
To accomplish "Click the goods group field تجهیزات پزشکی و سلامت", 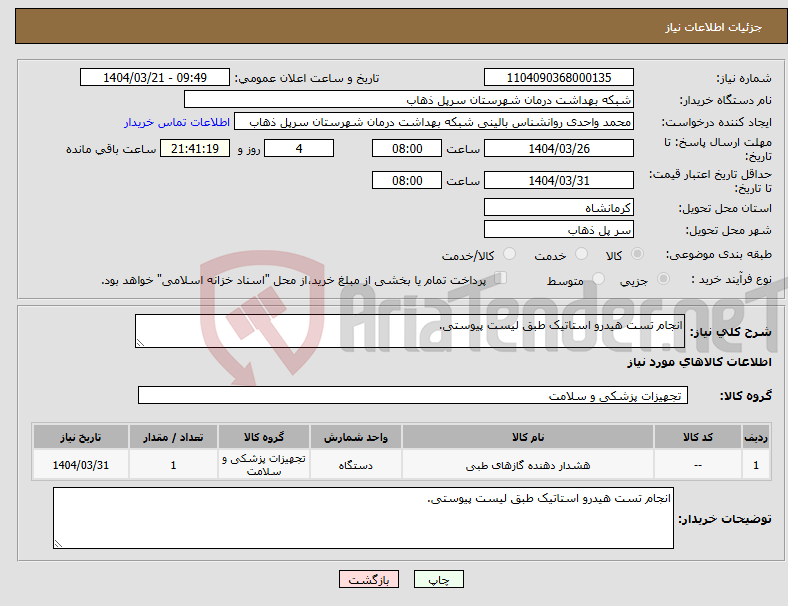I will coord(413,395).
